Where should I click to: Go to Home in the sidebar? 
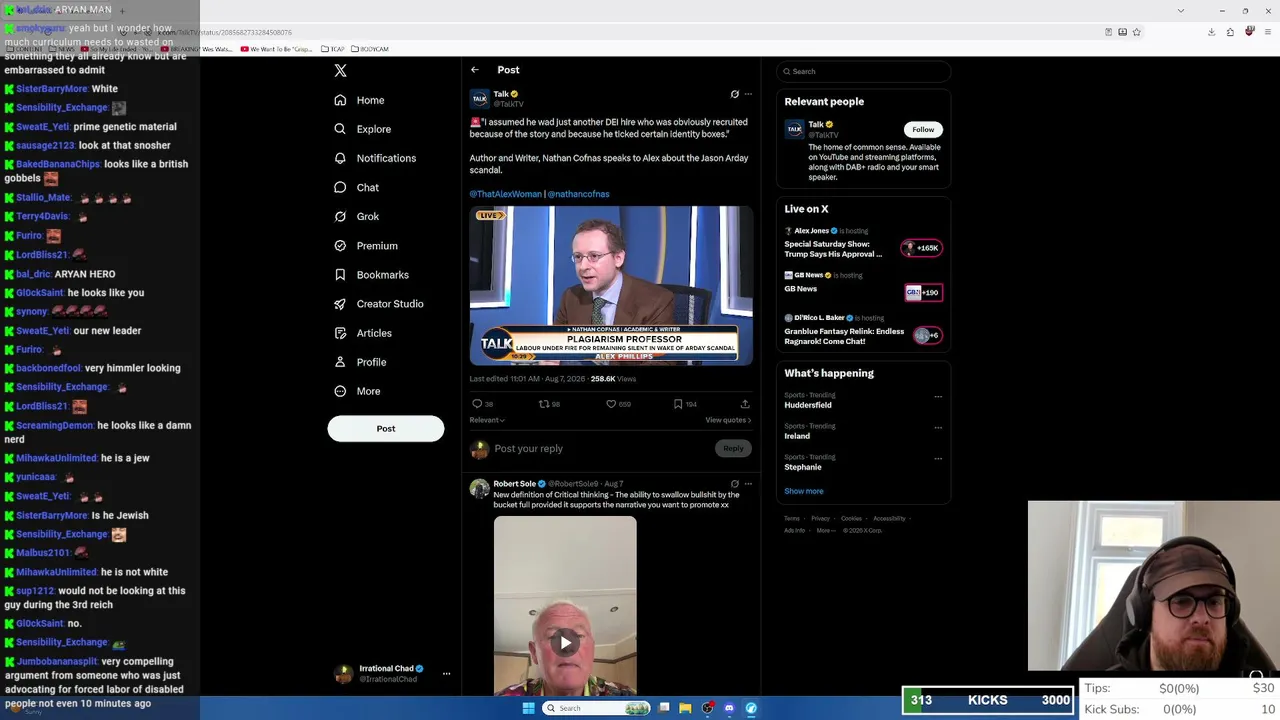coord(359,100)
